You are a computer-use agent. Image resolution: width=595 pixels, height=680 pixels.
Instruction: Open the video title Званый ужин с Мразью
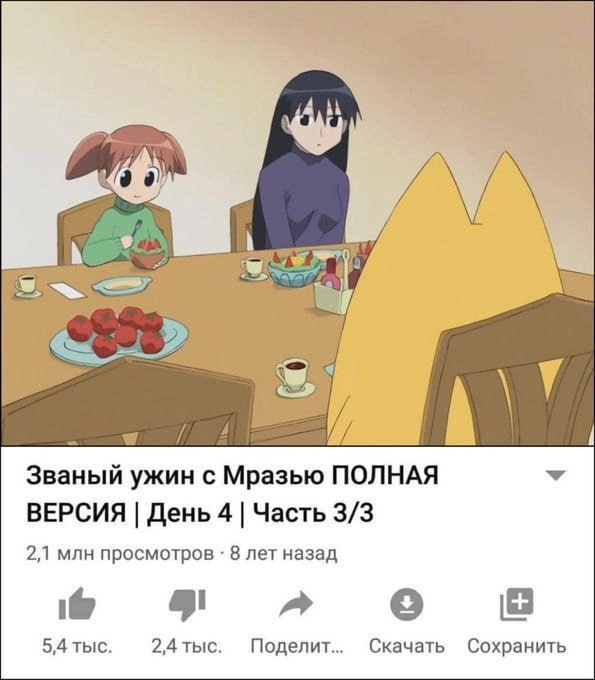(x=232, y=494)
